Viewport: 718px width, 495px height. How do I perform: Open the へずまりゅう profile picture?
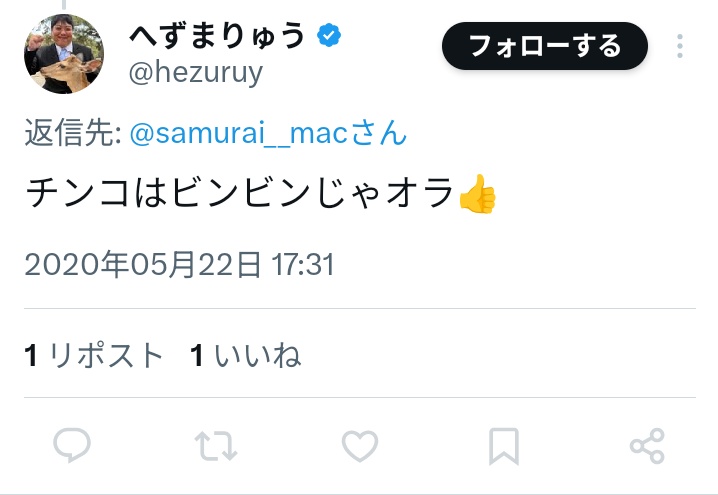64,54
